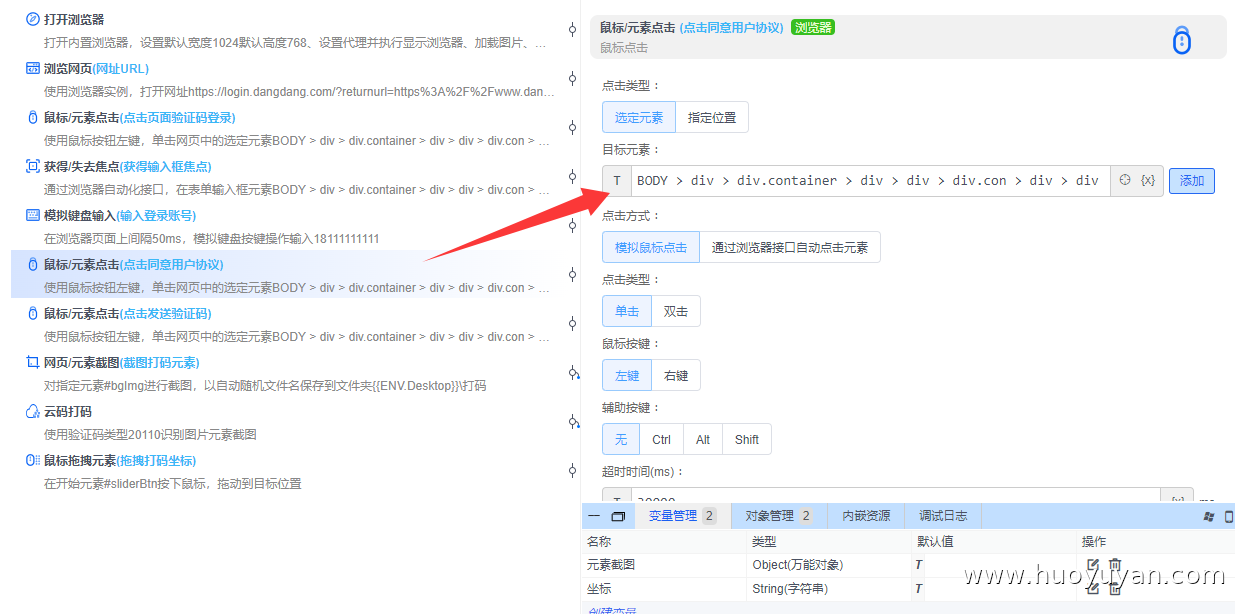Click the mouse icon beside 点击发送验证码

pyautogui.click(x=33, y=313)
